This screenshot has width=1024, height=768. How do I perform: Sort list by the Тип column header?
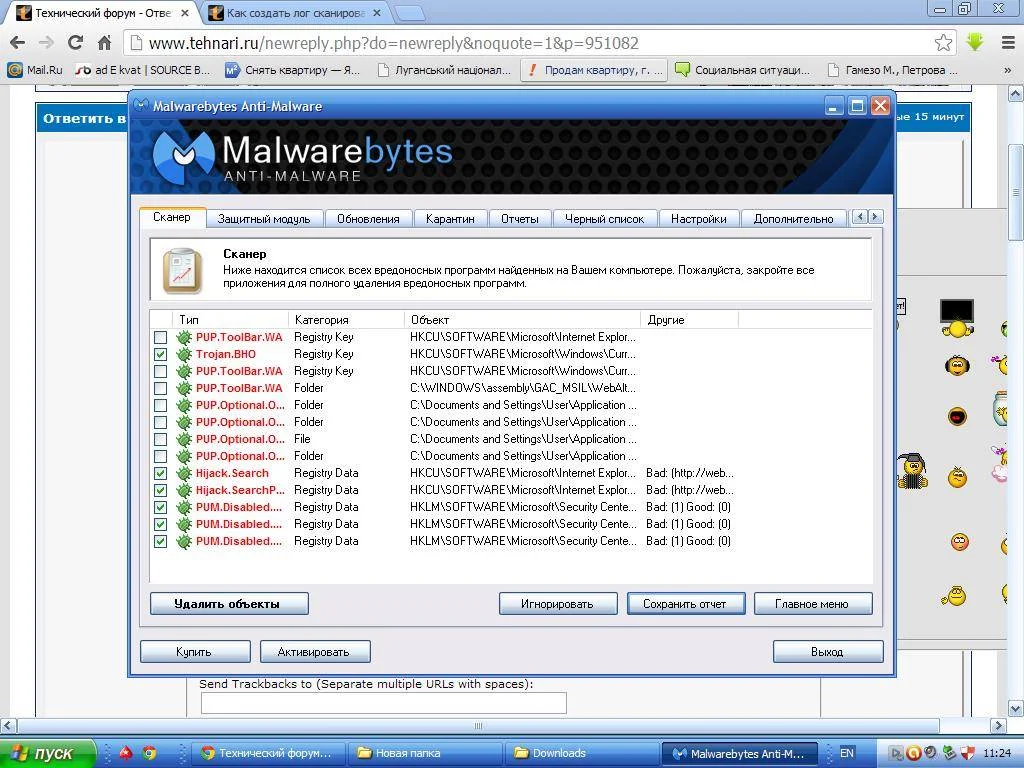pos(230,319)
